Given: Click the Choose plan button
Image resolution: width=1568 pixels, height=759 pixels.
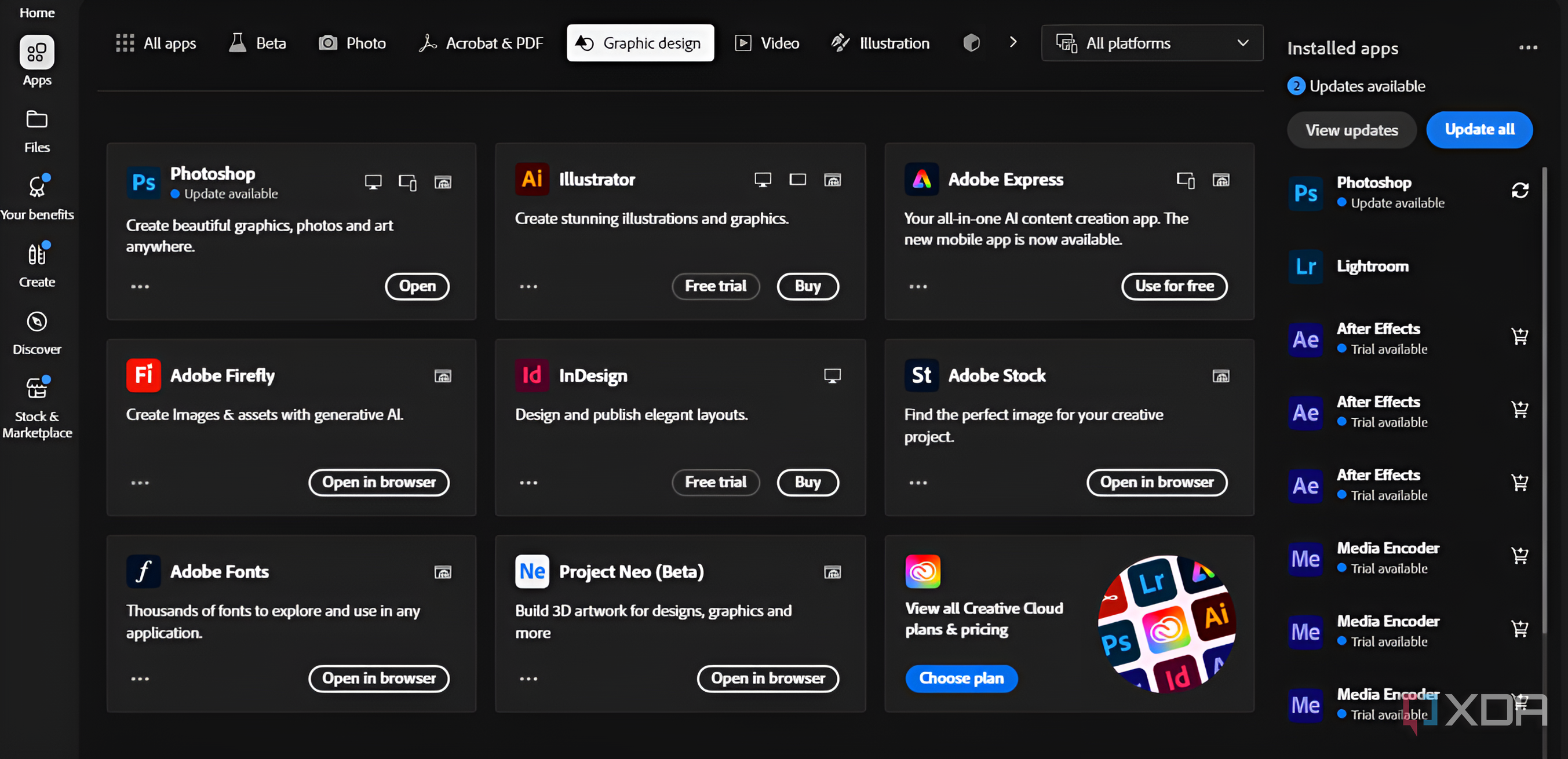Looking at the screenshot, I should tap(961, 678).
